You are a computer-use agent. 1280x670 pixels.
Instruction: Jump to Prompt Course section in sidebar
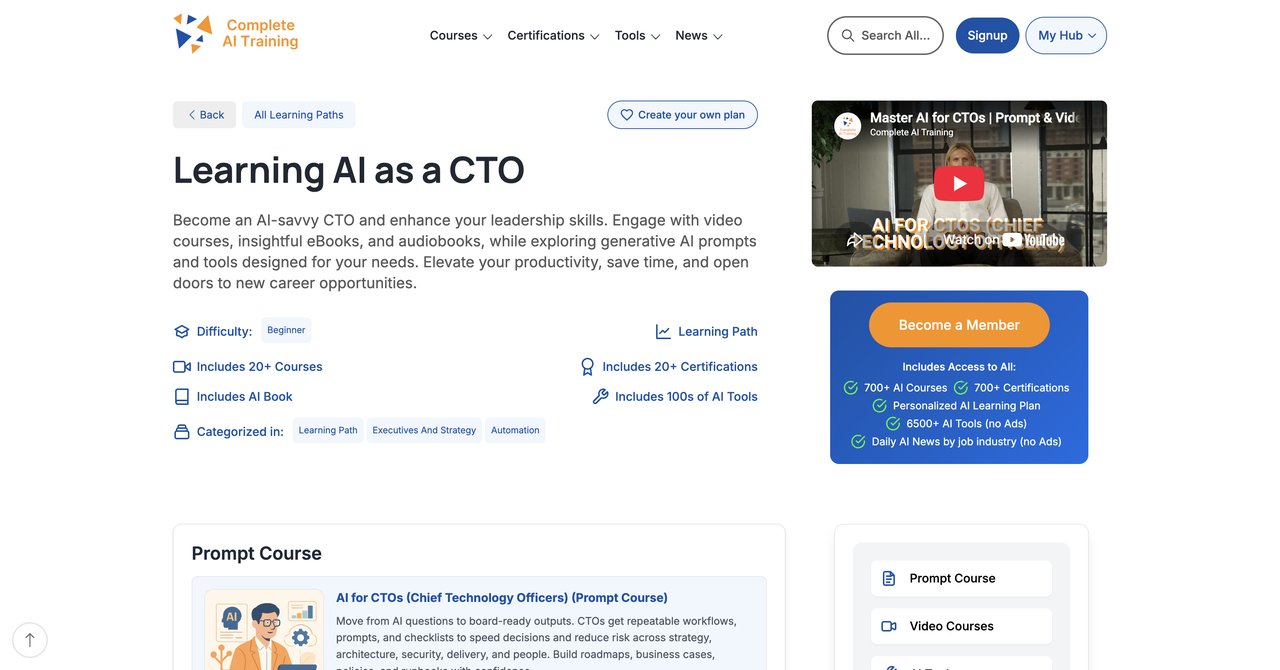961,578
